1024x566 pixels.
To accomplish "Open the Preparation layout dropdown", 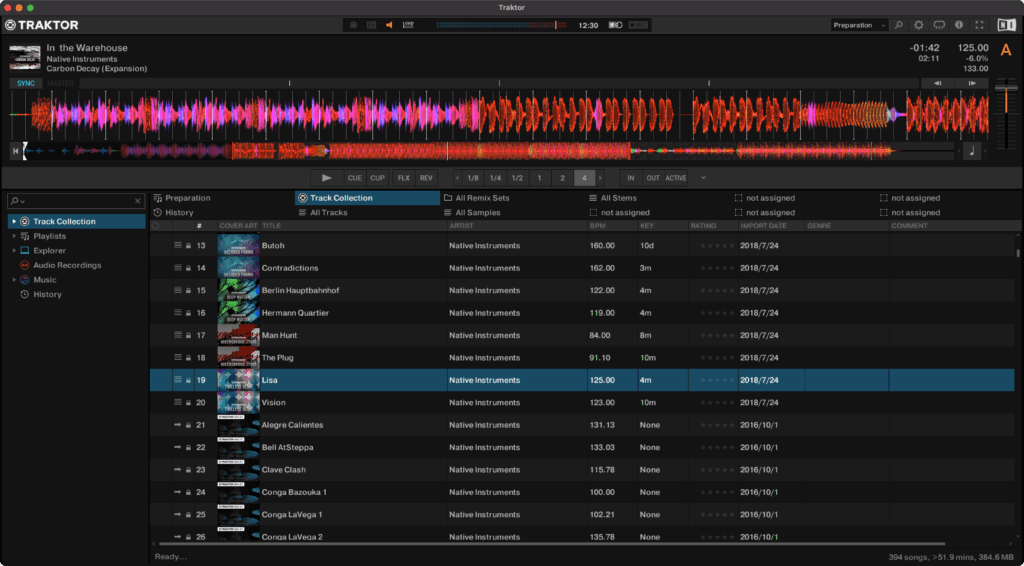I will pos(859,25).
